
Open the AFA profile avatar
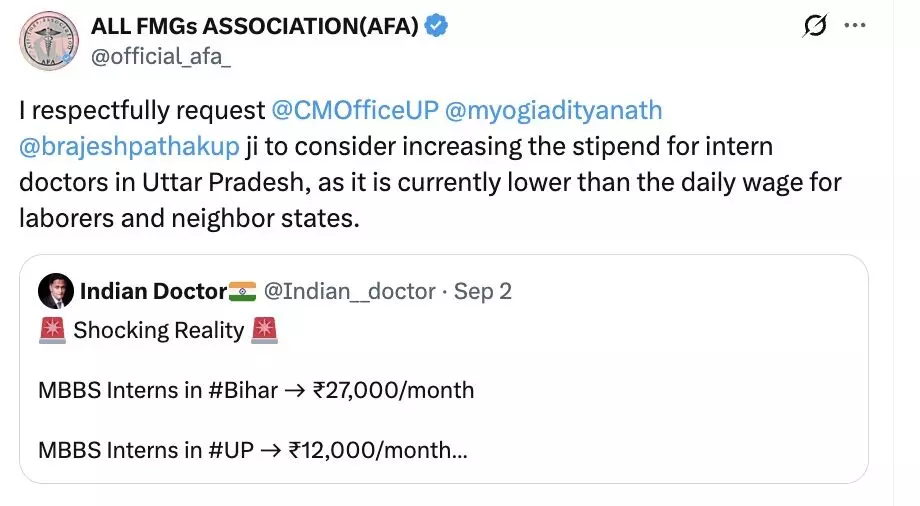[x=47, y=40]
